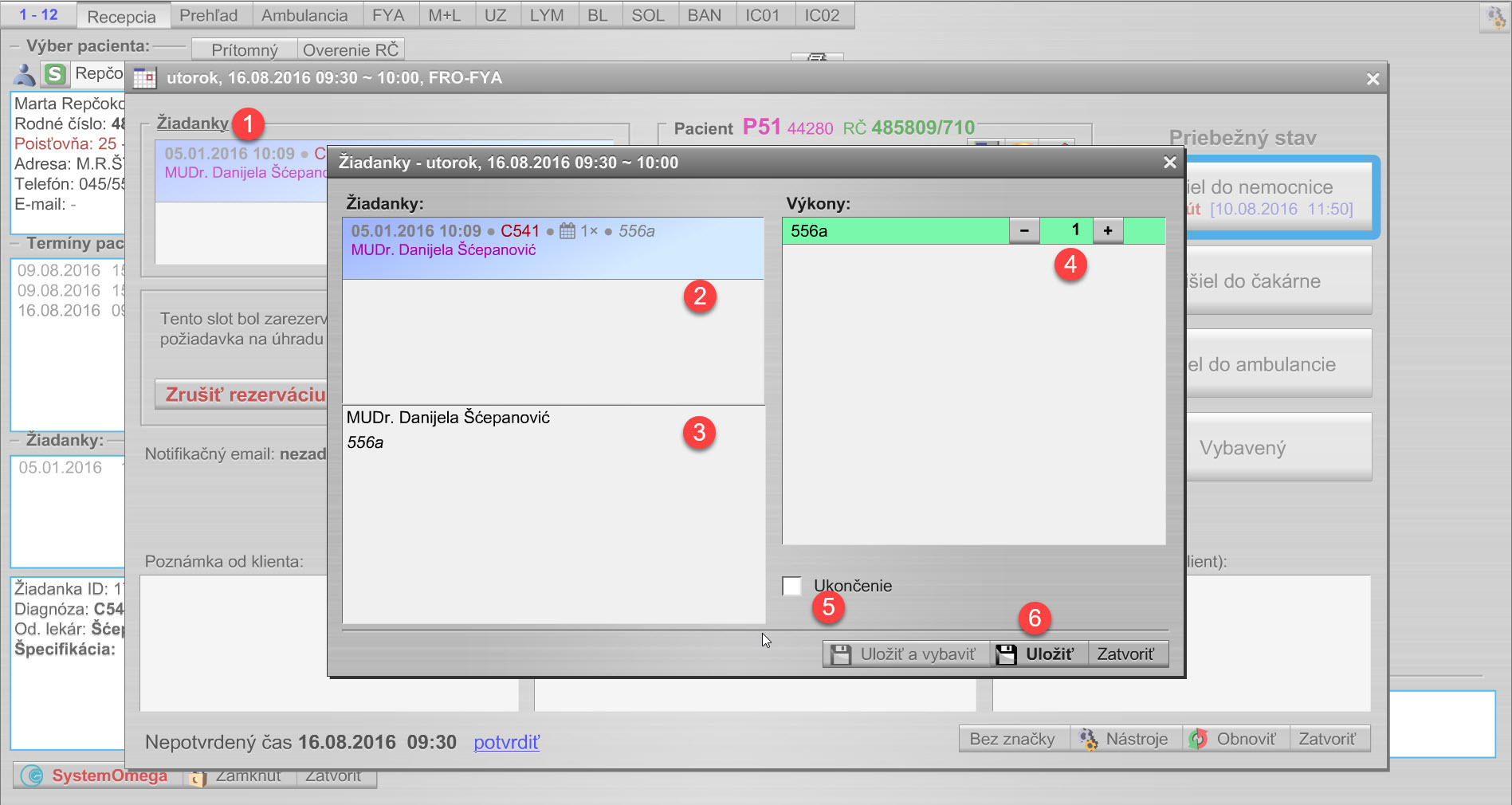This screenshot has height=805, width=1512.
Task: Click the floppy disk icon on Uložiť
Action: 1006,654
